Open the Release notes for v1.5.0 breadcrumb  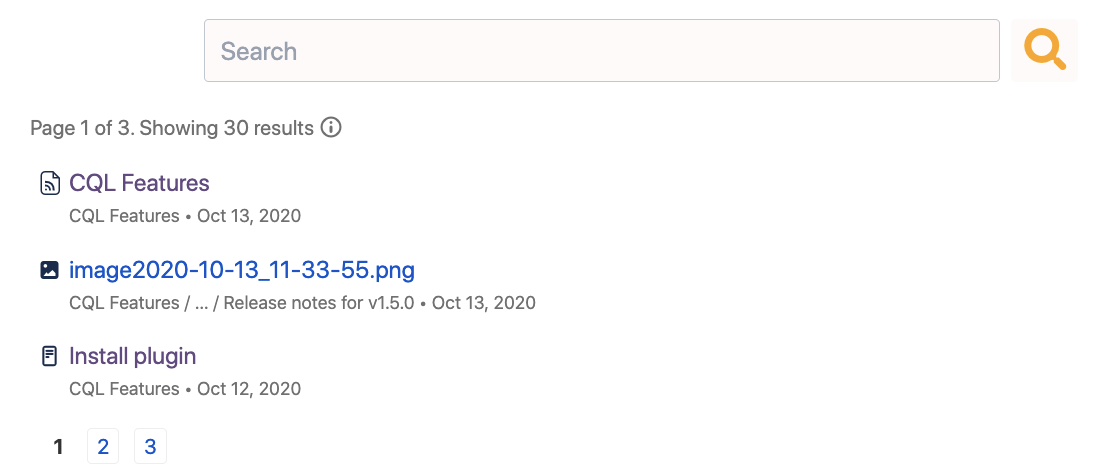319,303
